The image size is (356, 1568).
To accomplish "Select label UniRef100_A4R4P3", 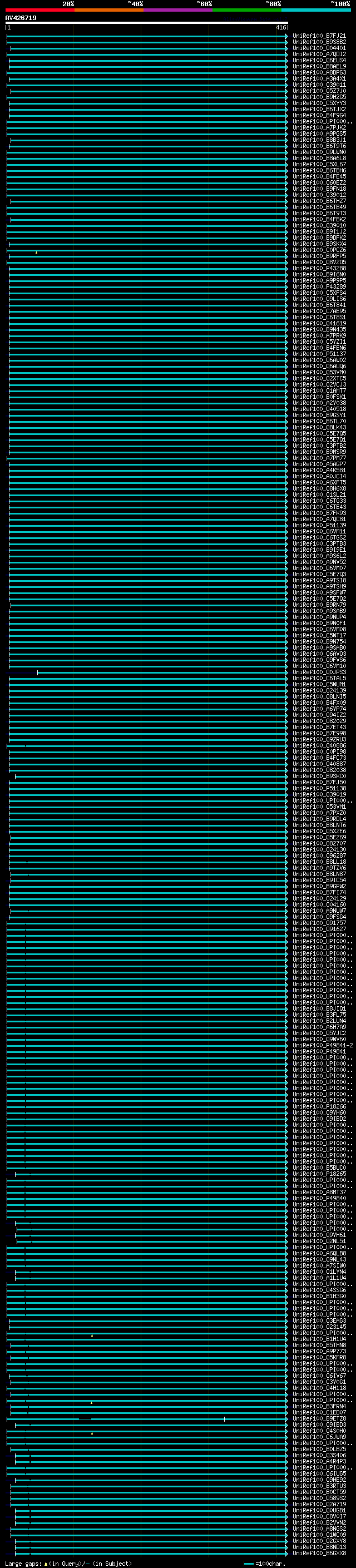I will [319, 1461].
